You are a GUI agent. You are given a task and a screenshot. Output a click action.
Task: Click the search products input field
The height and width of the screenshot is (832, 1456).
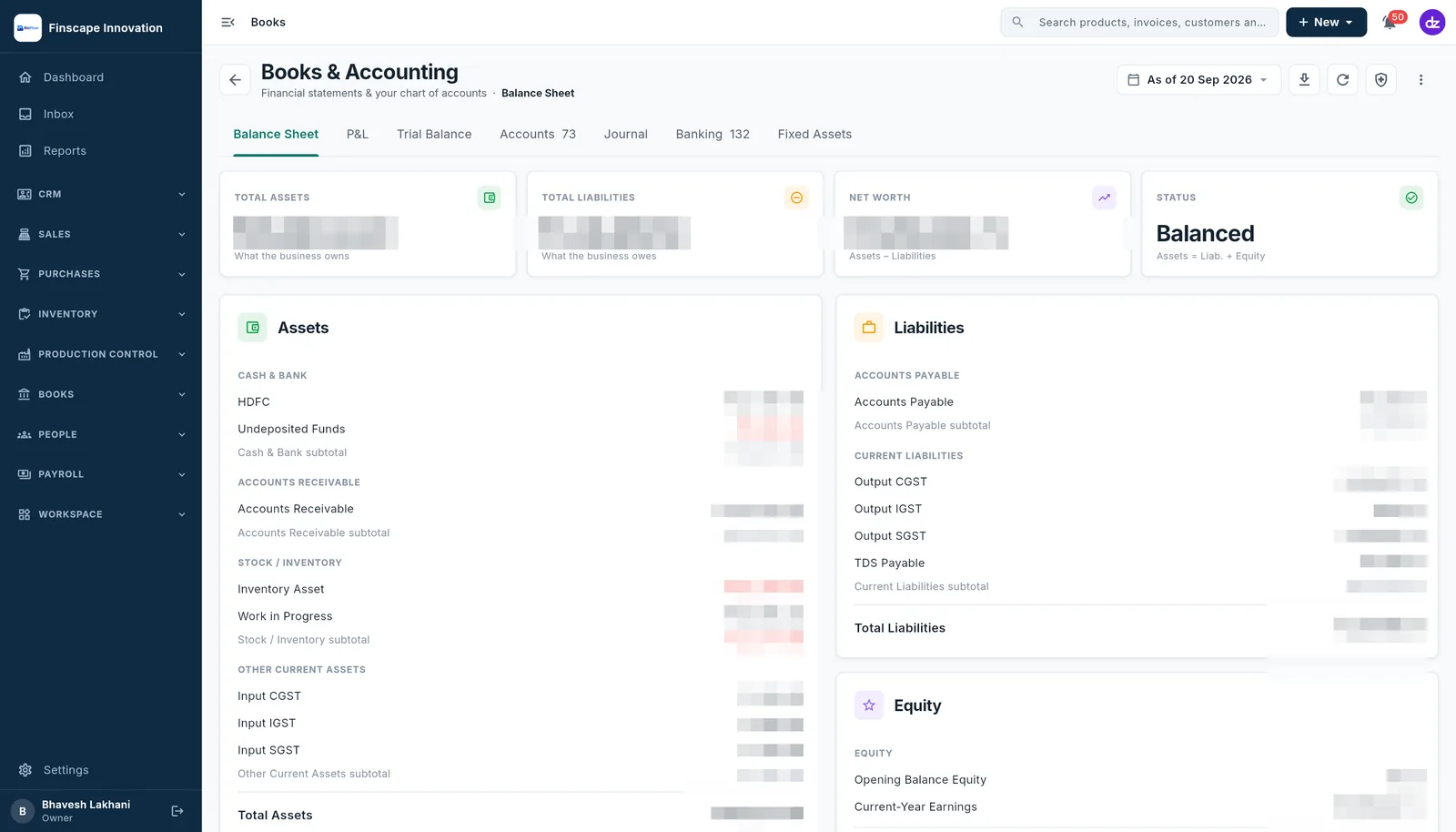[1139, 23]
